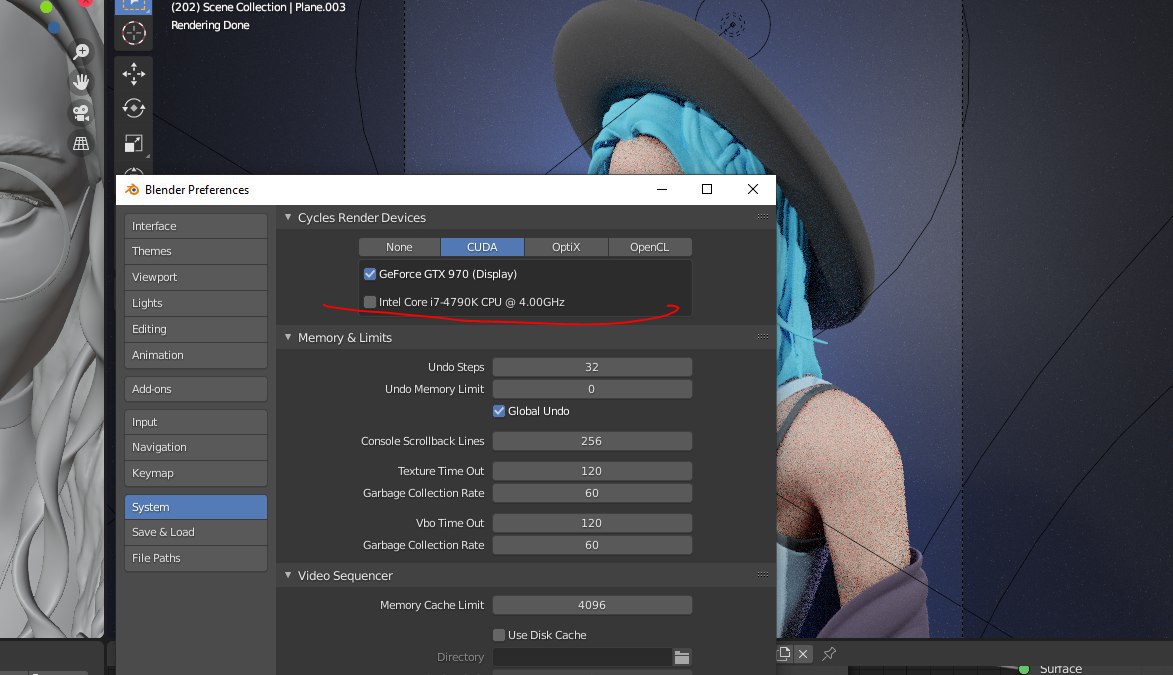Viewport: 1173px width, 675px height.
Task: Click the Vbo Time Out field
Action: pos(592,523)
